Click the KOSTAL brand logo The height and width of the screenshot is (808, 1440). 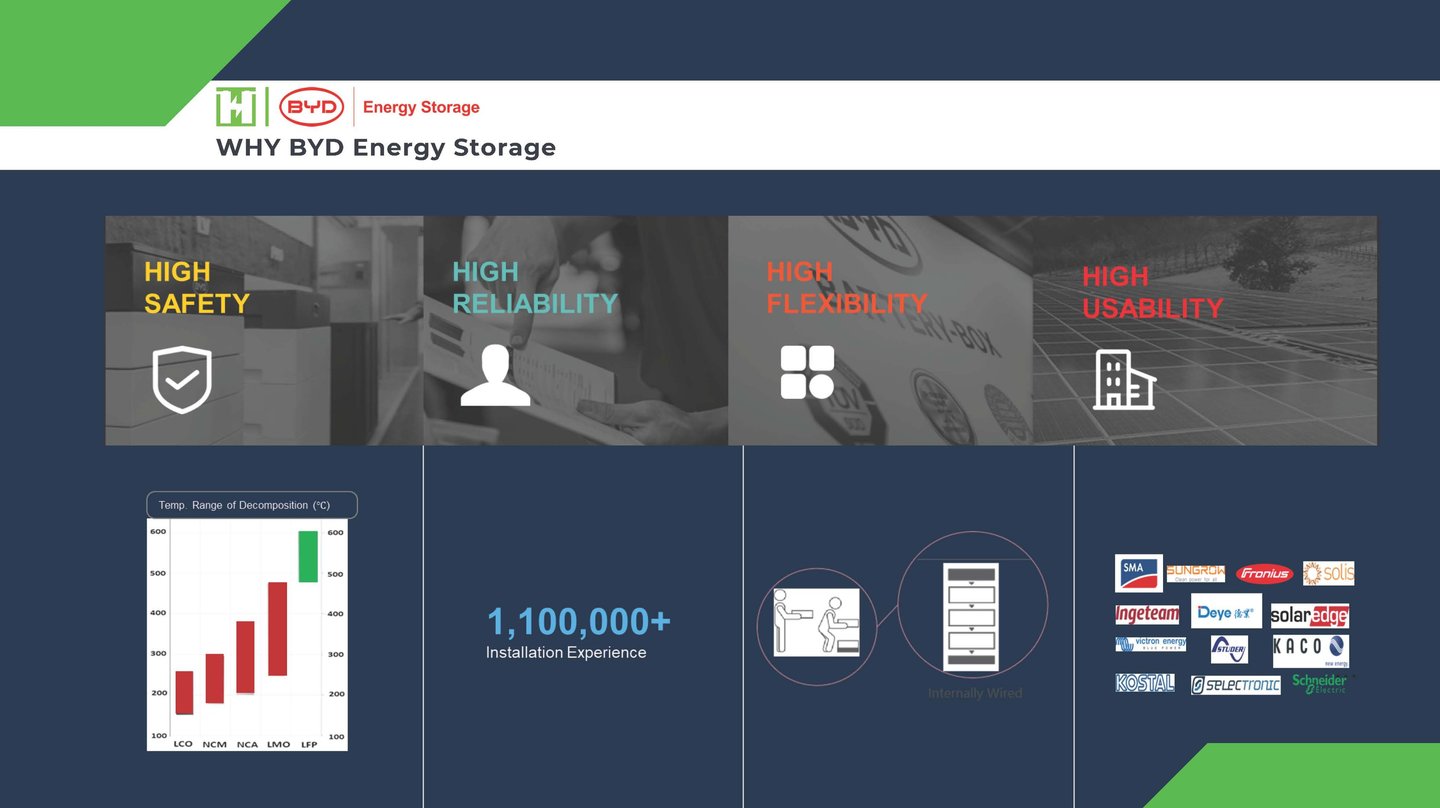pos(1145,683)
